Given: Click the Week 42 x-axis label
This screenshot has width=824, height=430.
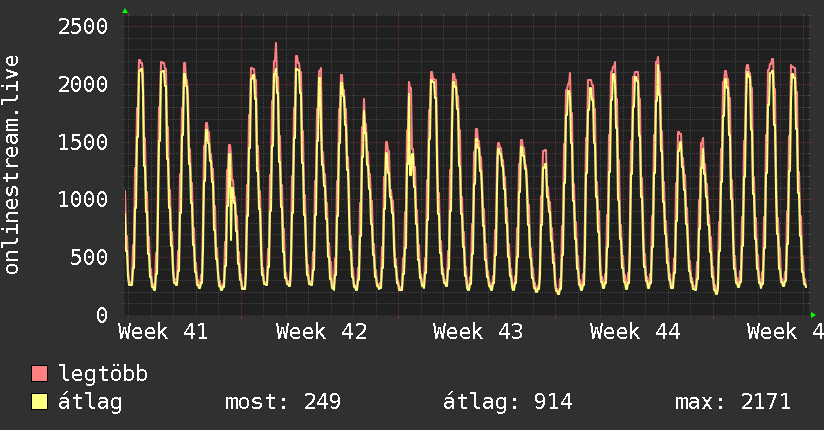Looking at the screenshot, I should [321, 332].
